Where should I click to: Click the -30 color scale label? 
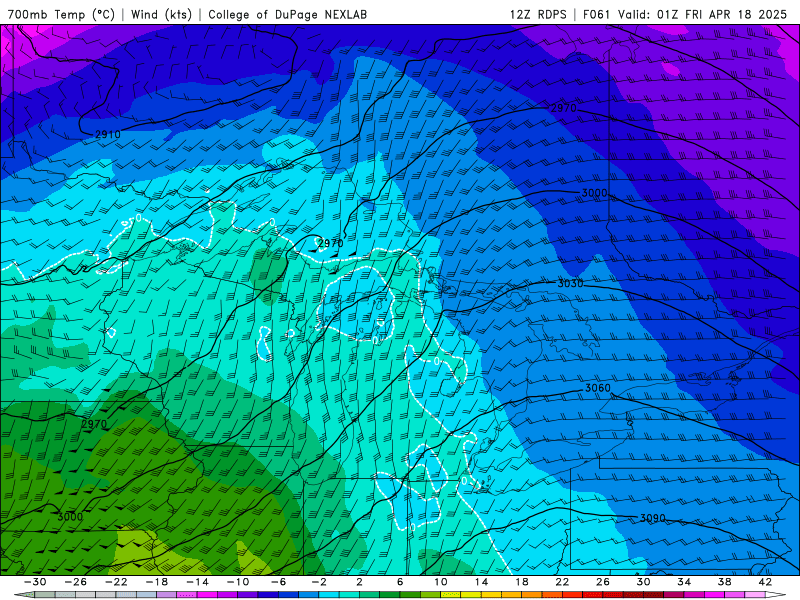(35, 582)
